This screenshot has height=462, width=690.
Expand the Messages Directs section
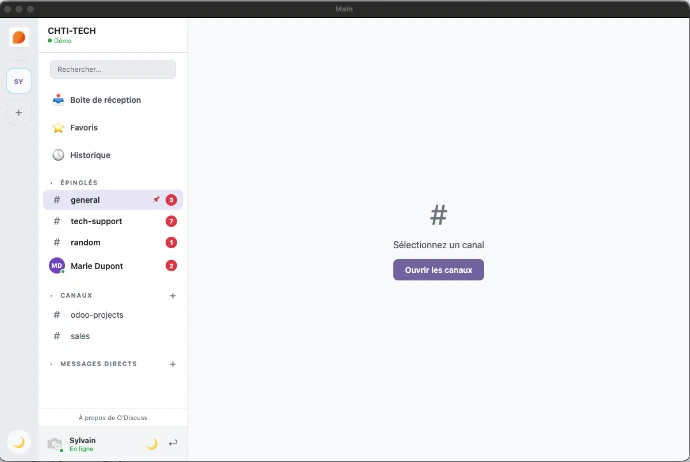[51, 364]
